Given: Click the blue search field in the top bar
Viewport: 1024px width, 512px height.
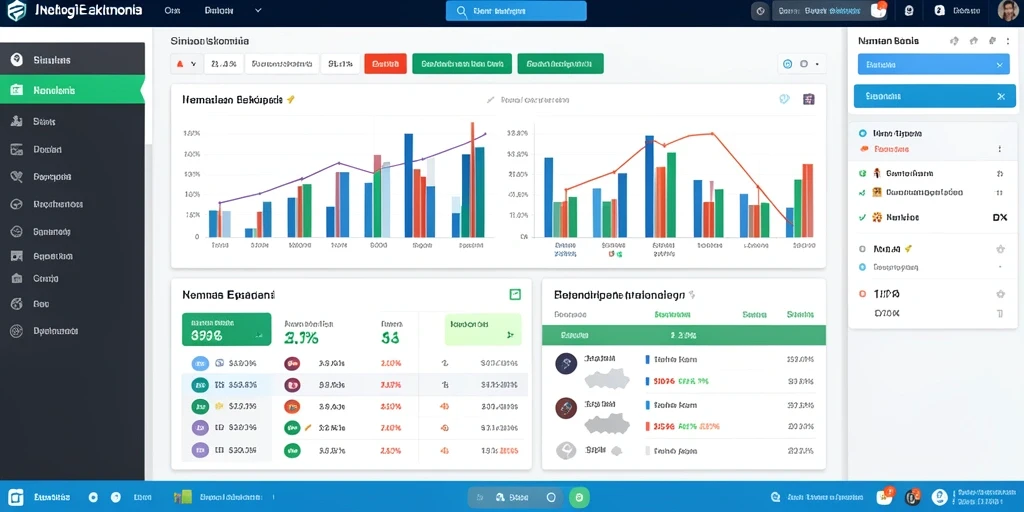Looking at the screenshot, I should point(516,11).
